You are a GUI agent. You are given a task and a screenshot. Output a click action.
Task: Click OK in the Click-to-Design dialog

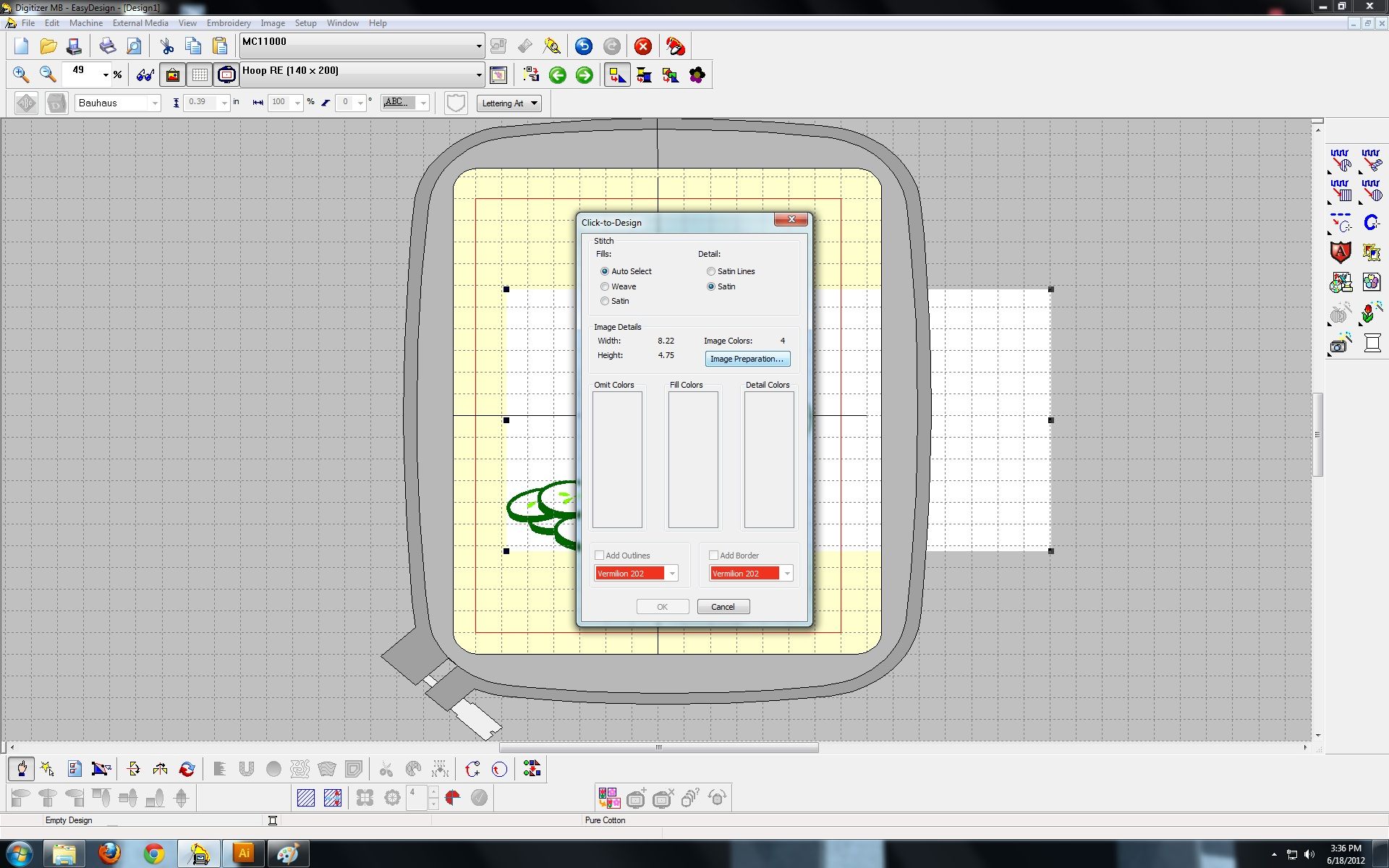[660, 606]
